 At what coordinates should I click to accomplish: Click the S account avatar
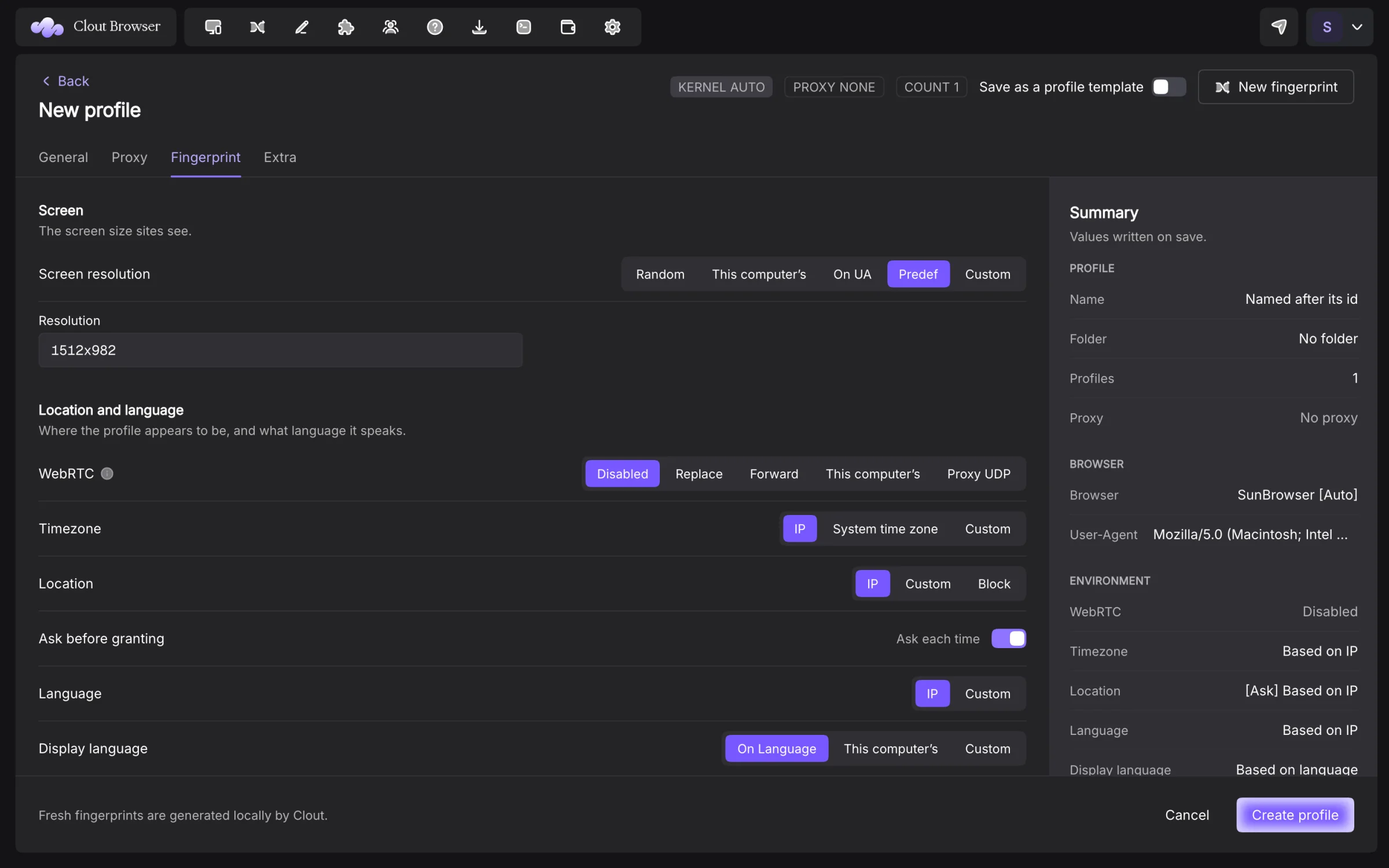(1327, 27)
